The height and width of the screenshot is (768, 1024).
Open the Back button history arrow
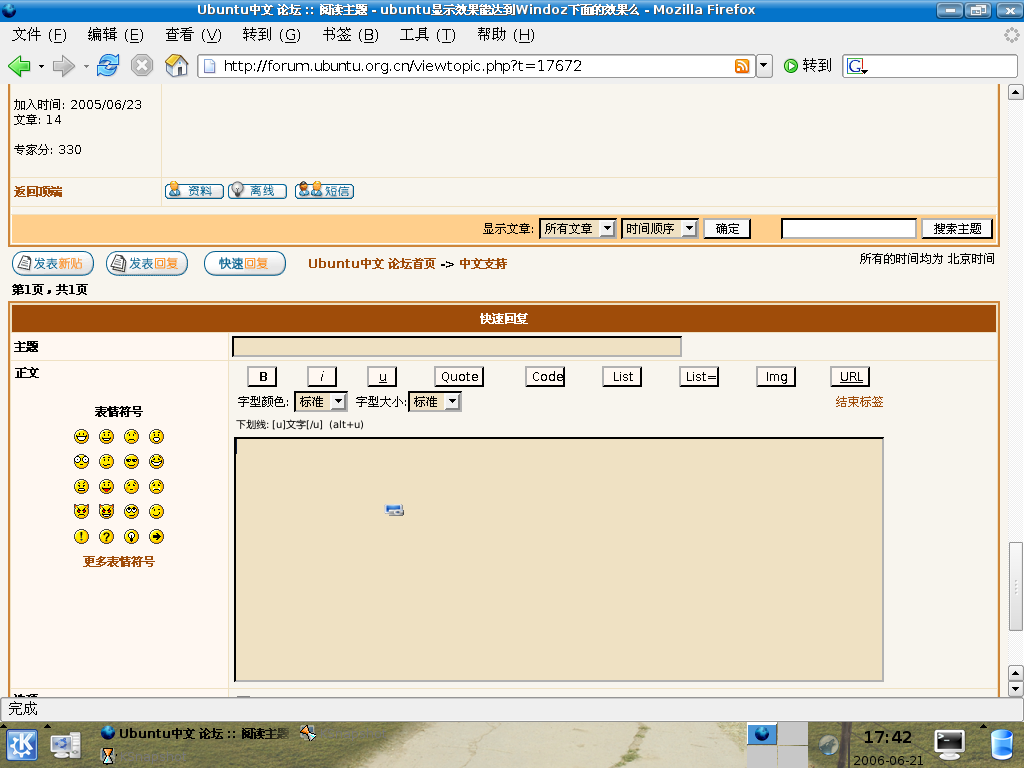[41, 66]
